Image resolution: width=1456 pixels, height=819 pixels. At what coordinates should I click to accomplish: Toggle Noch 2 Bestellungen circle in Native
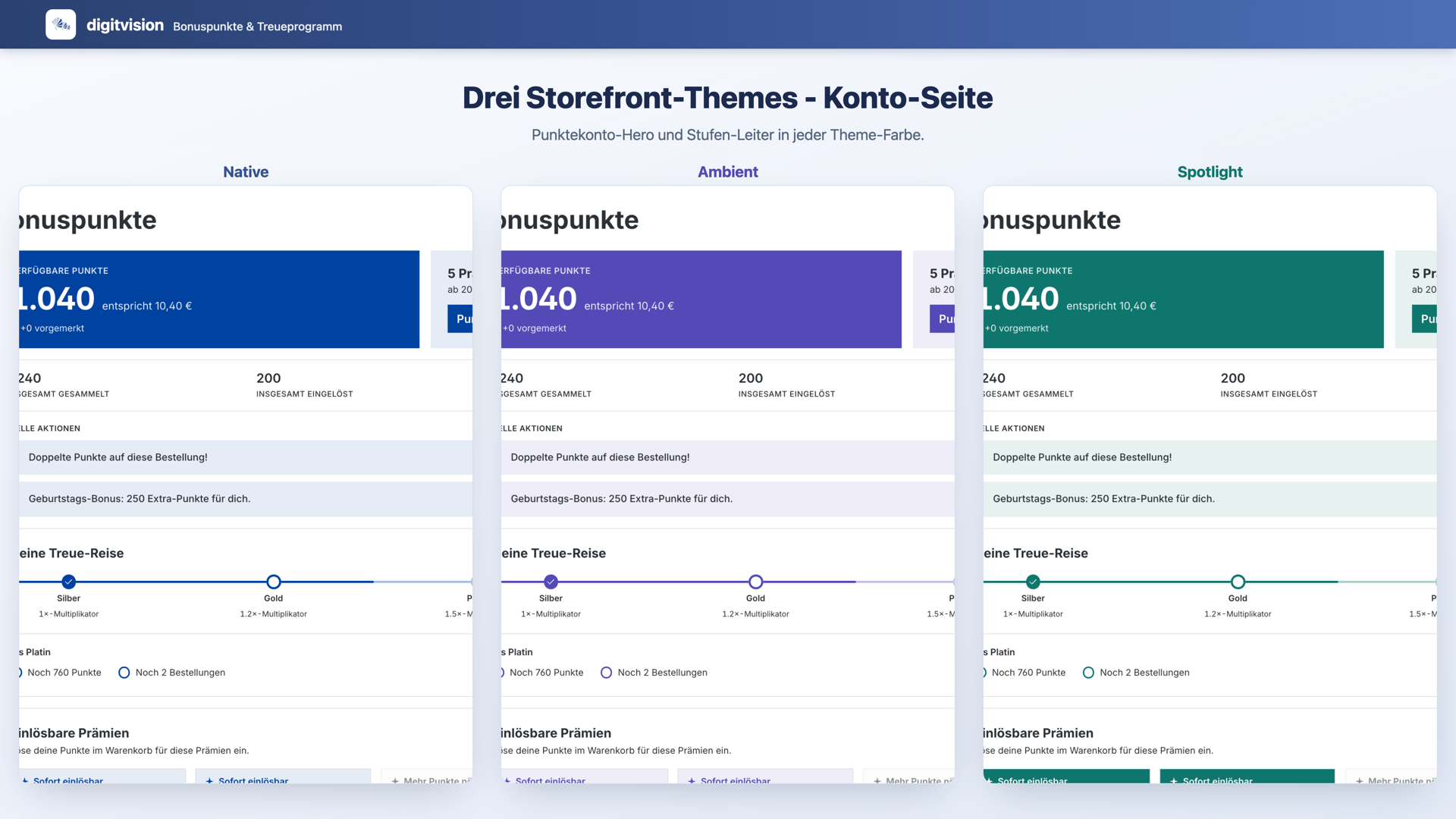(x=124, y=673)
